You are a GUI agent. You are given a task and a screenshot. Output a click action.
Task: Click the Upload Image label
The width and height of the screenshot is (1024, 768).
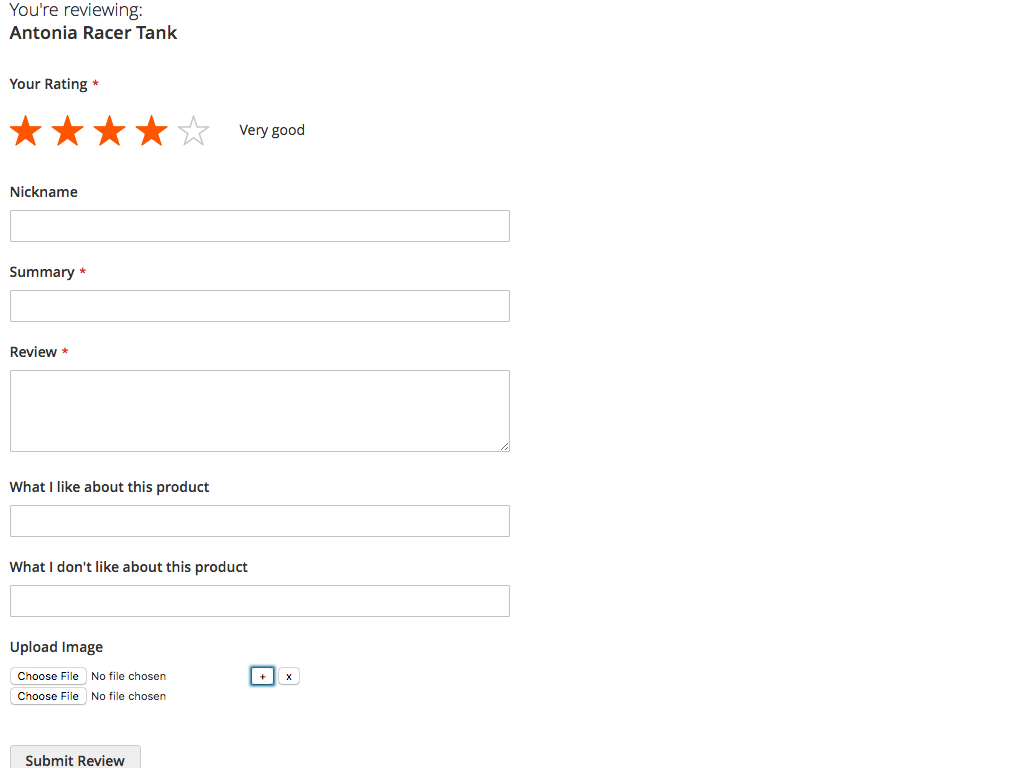pyautogui.click(x=56, y=647)
